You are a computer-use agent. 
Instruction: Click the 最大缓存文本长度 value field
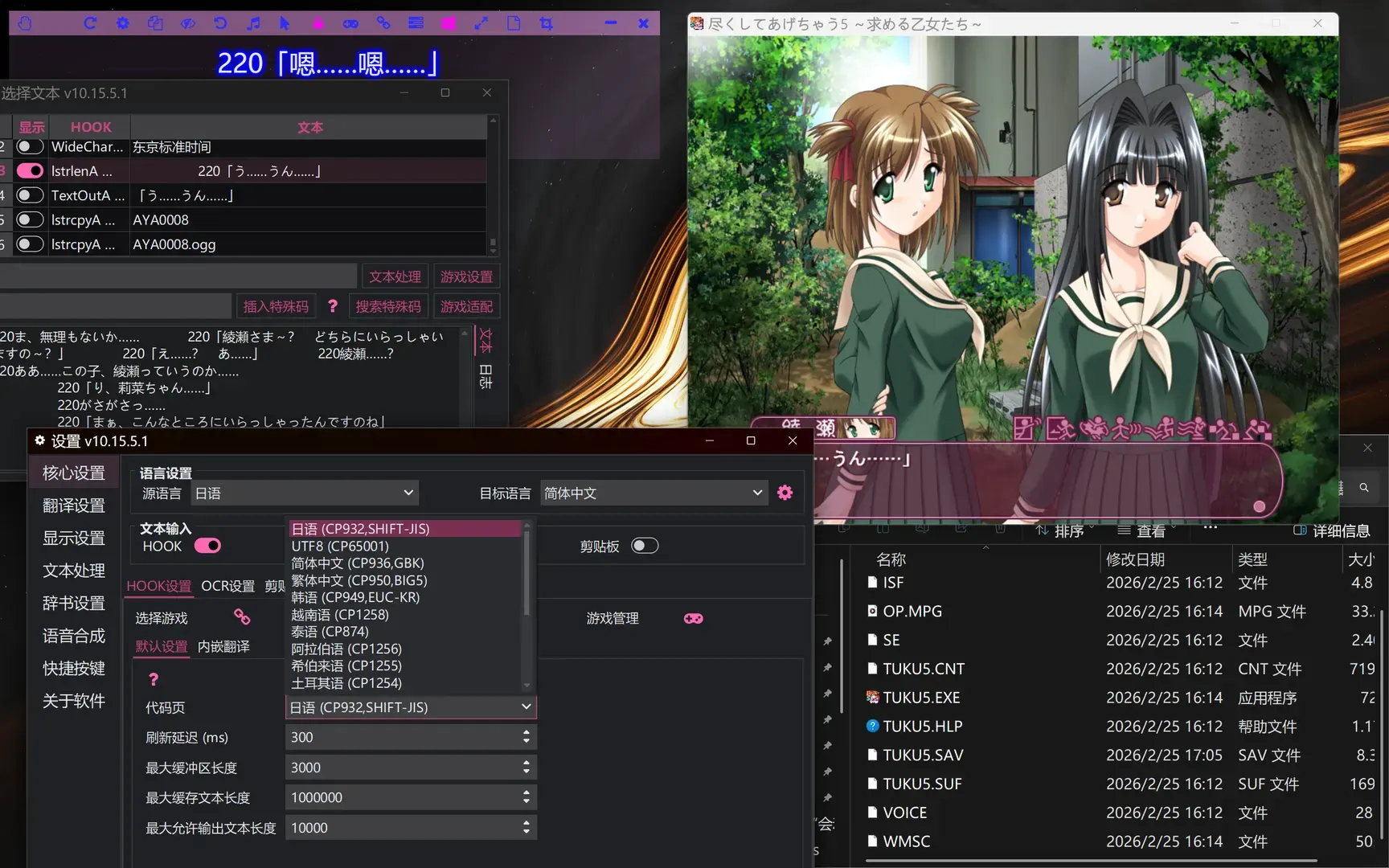tap(410, 797)
